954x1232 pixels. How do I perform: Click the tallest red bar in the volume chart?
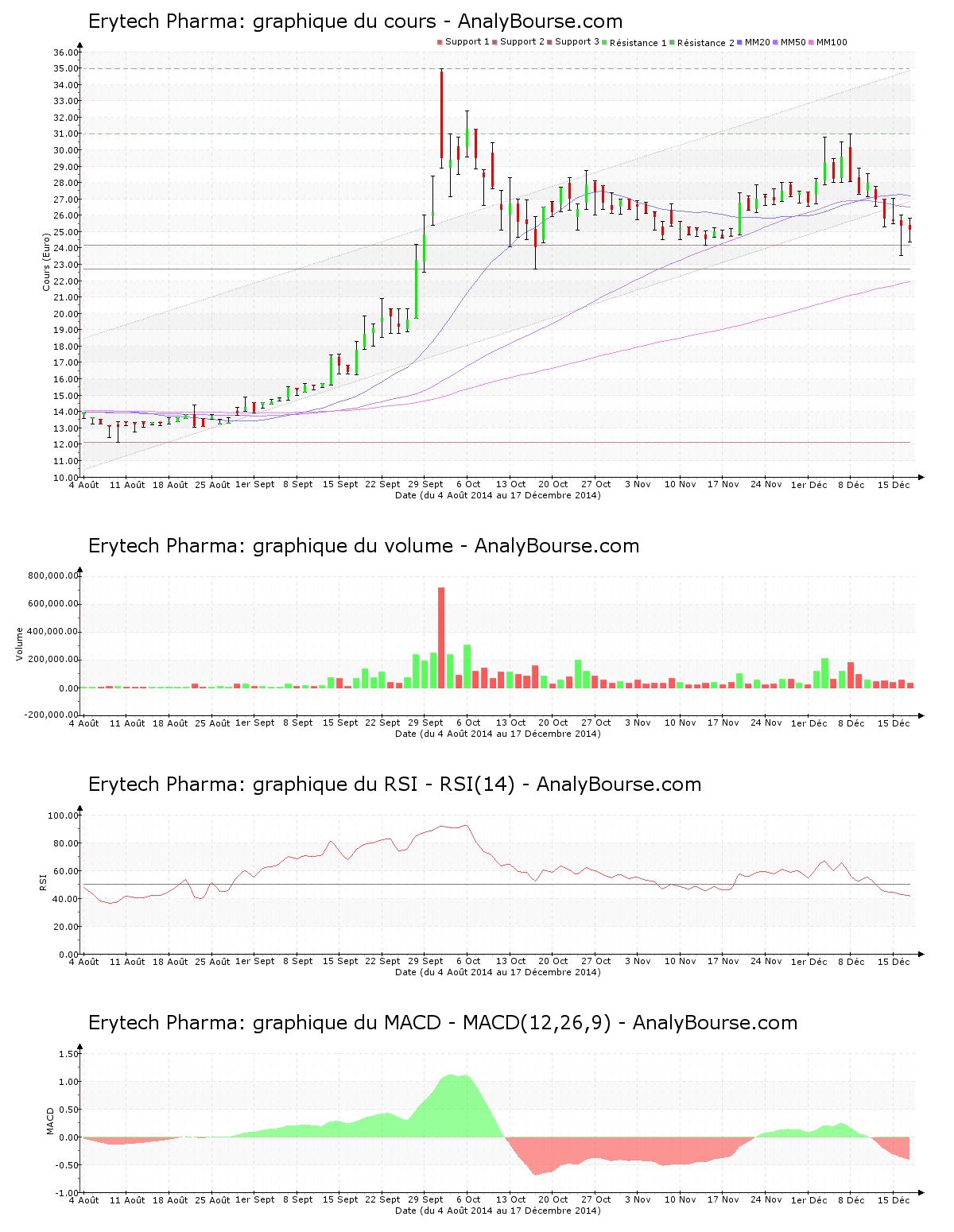tap(441, 637)
